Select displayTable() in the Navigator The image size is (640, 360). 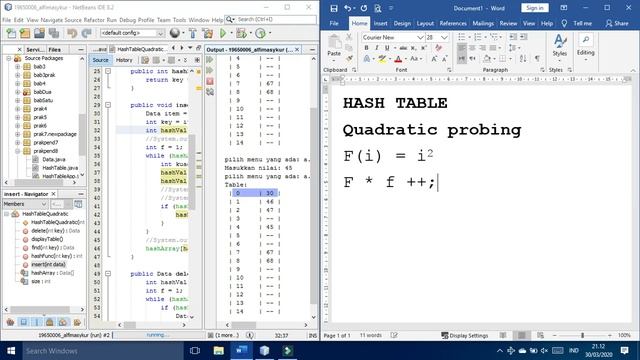(47, 239)
